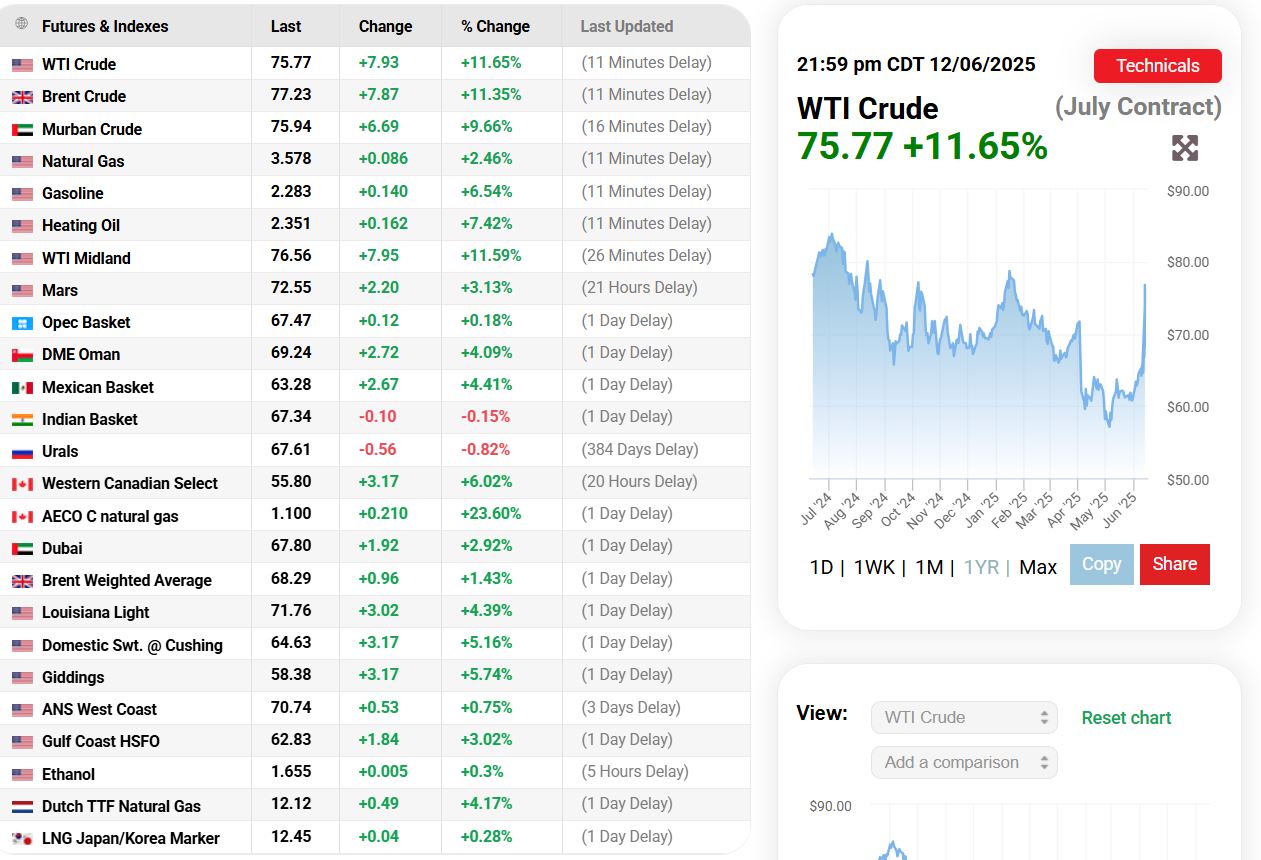1261x860 pixels.
Task: Click the (26 Minutes Delay) WTI Midland note
Action: [647, 255]
